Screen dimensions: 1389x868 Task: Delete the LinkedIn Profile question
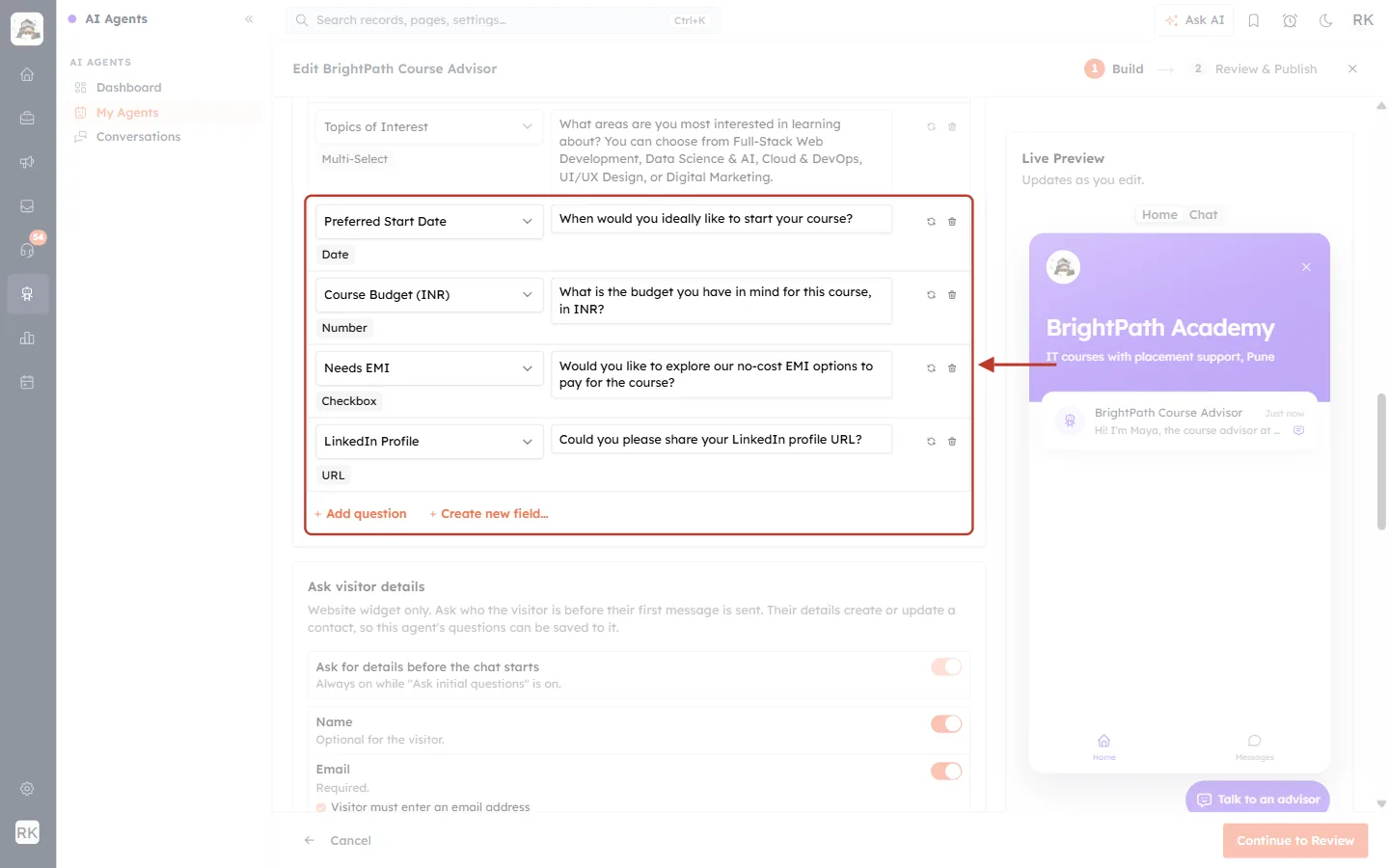[952, 442]
